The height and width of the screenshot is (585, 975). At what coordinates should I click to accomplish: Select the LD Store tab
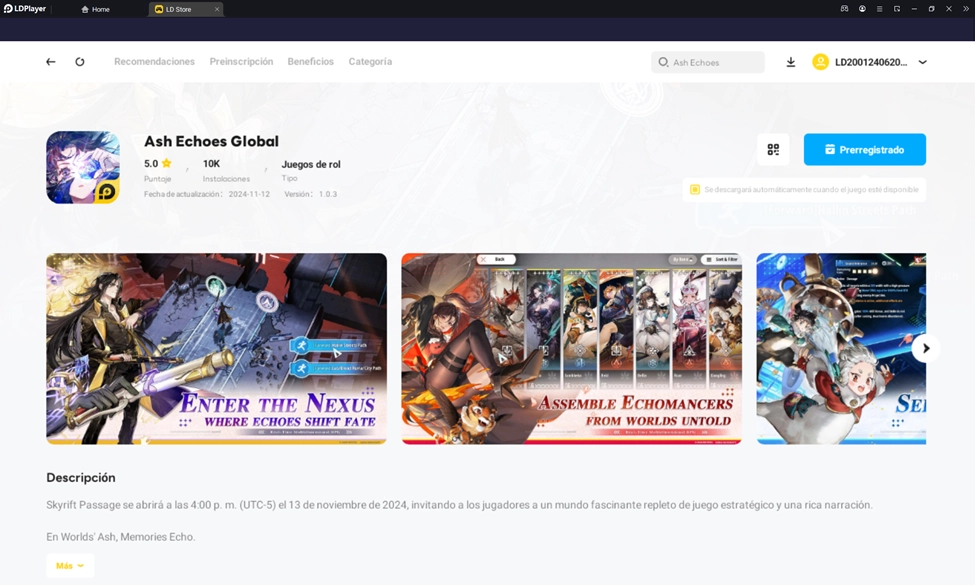(x=186, y=9)
